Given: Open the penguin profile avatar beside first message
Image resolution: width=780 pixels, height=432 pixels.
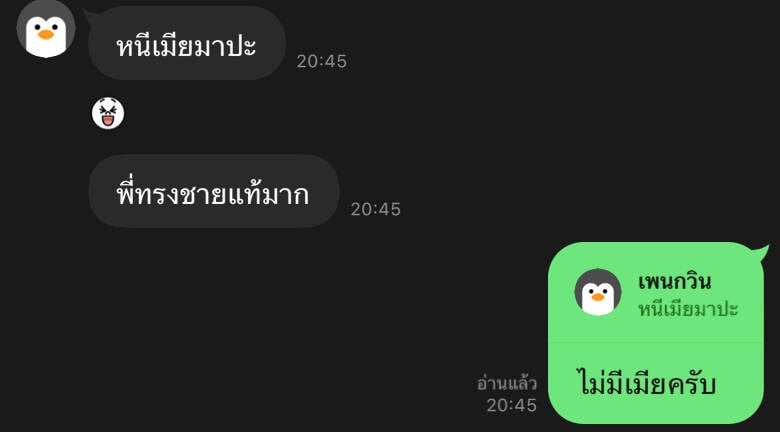Looking at the screenshot, I should [x=46, y=29].
